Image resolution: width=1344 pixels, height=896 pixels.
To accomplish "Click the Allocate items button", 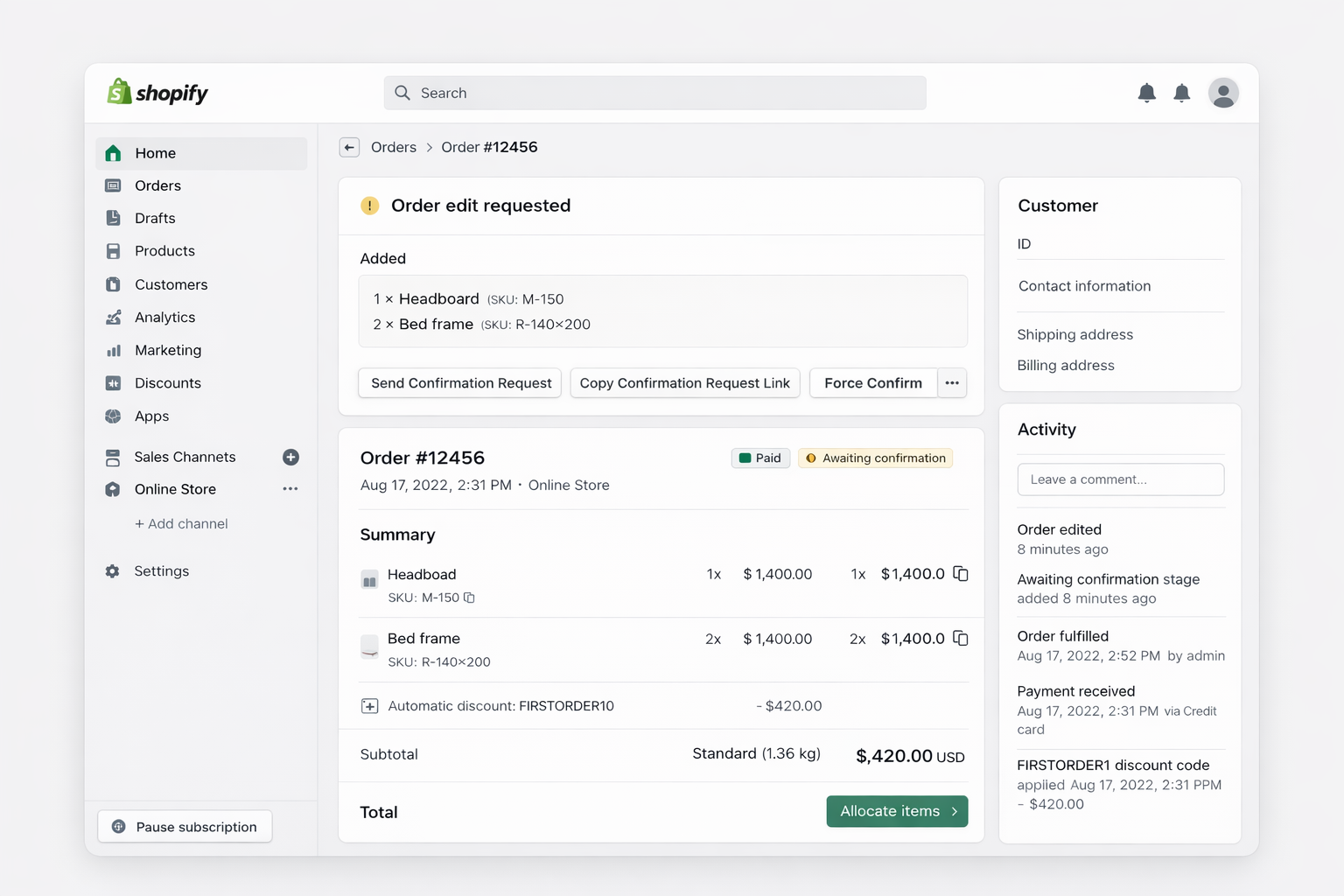I will 896,811.
